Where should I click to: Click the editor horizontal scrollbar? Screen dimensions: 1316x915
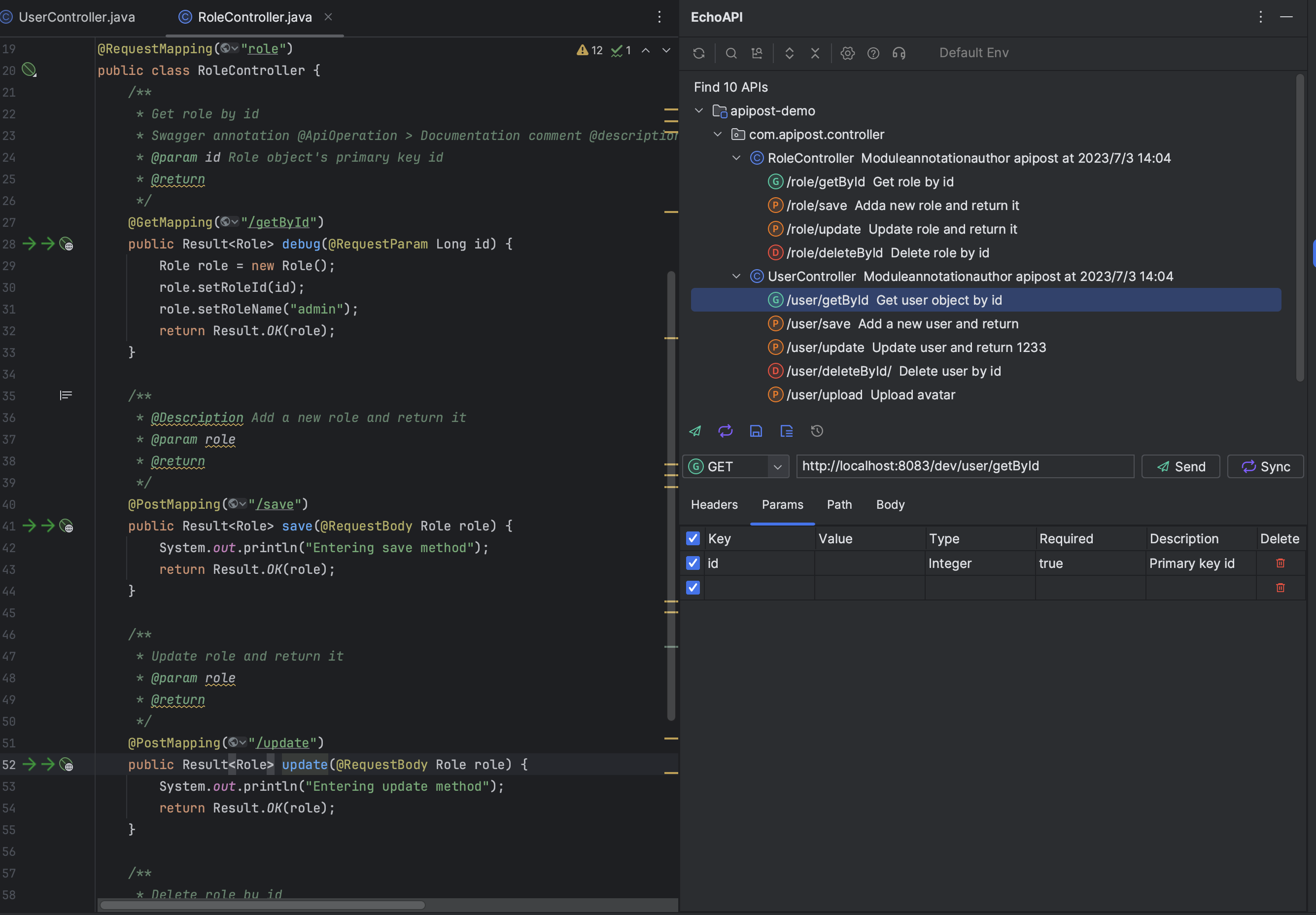pyautogui.click(x=263, y=905)
